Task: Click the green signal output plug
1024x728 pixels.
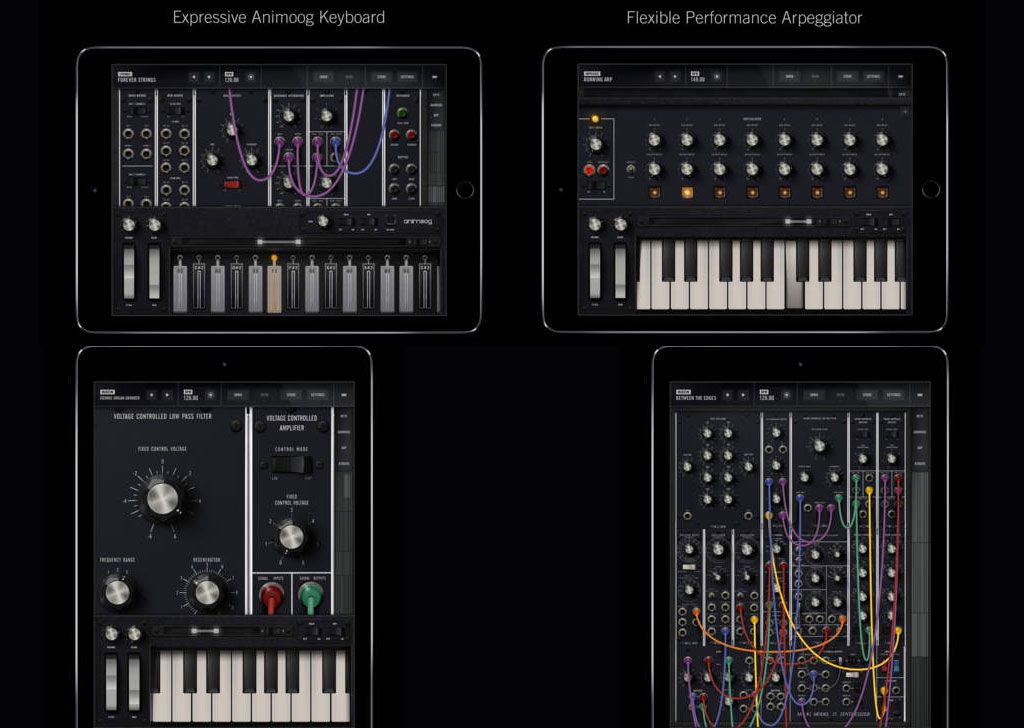Action: click(x=311, y=597)
